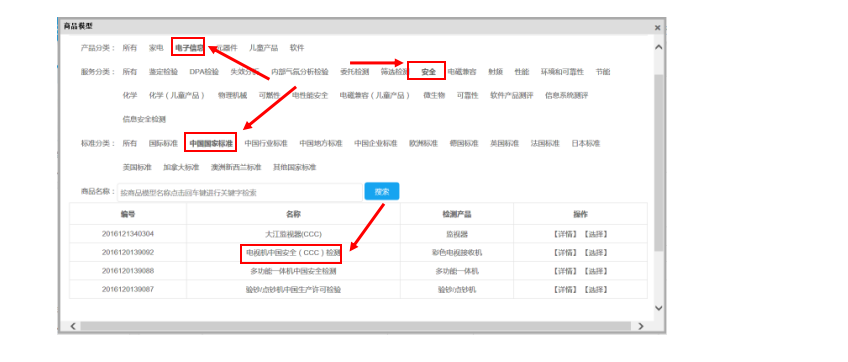Choose 其他国家标准 standard category
Image resolution: width=848 pixels, height=362 pixels.
pos(295,167)
